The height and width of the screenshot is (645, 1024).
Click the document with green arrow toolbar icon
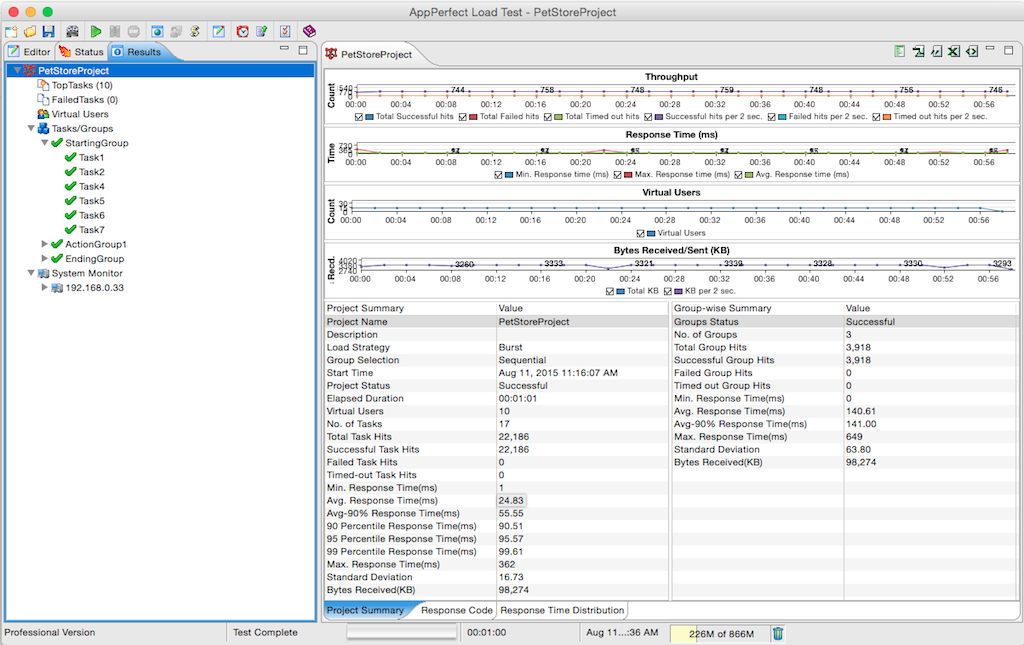262,31
